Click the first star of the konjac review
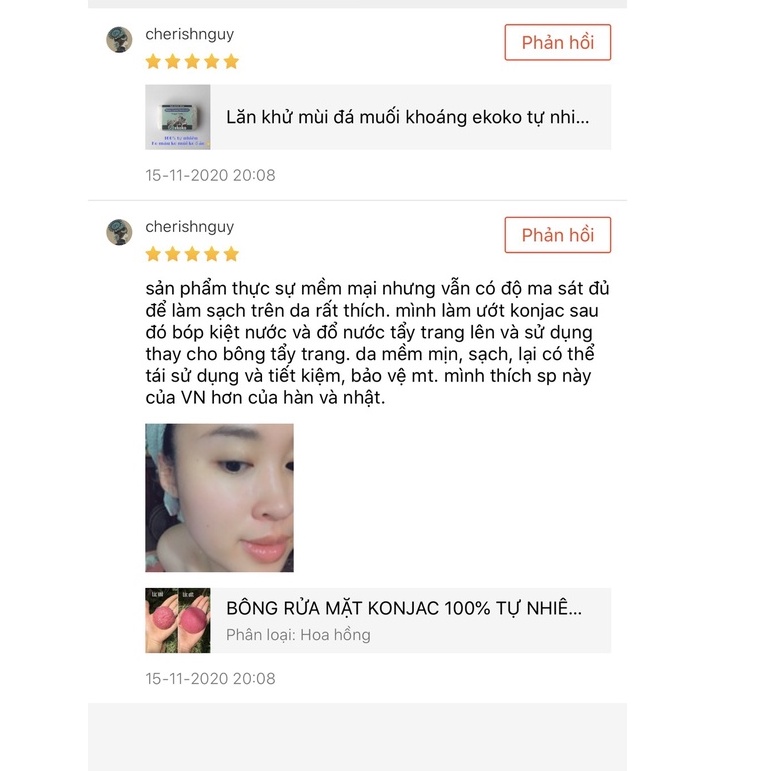 pyautogui.click(x=153, y=254)
